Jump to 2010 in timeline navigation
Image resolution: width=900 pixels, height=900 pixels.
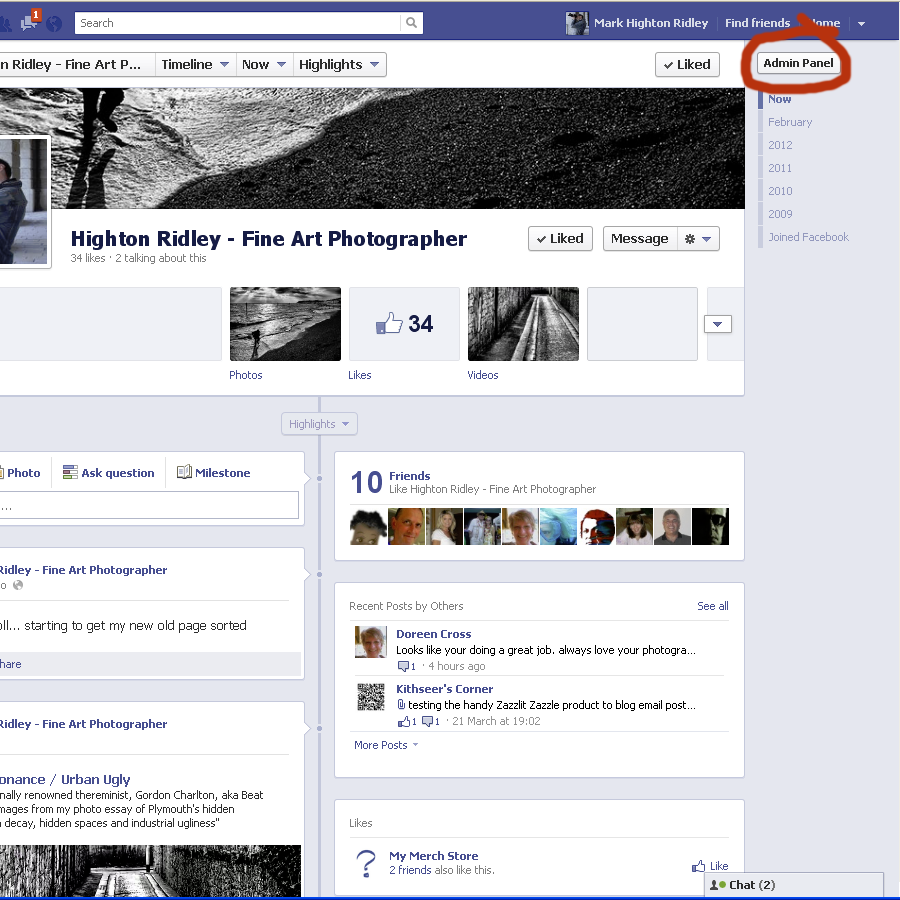tap(780, 191)
